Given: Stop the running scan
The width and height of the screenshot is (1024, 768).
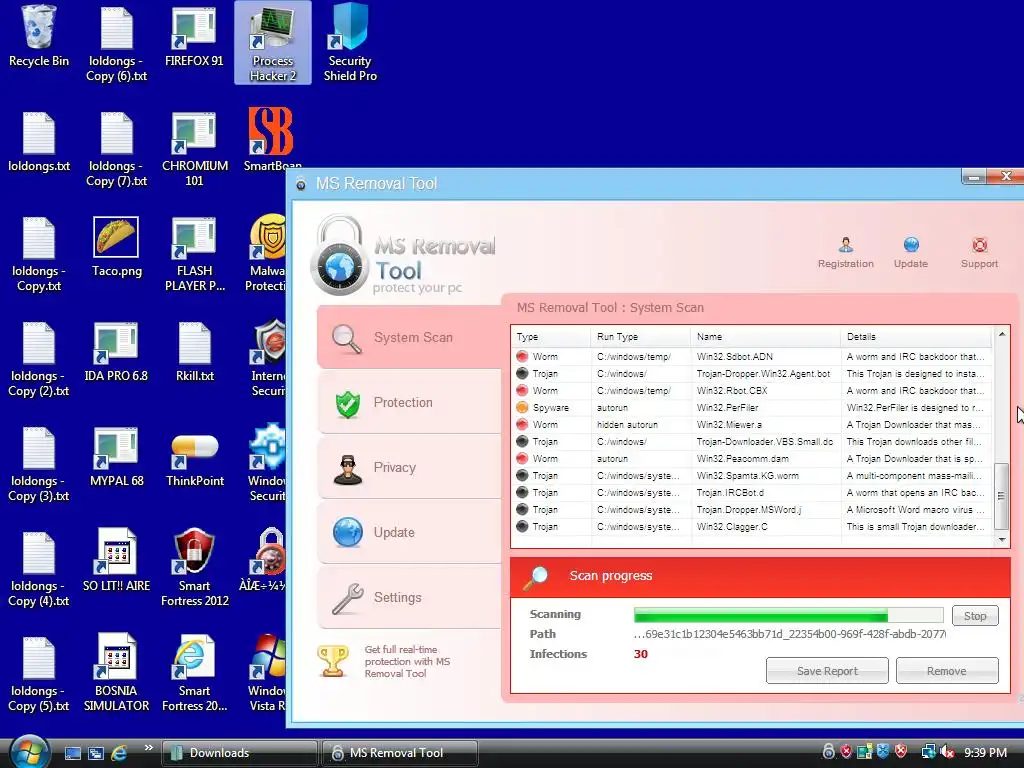Looking at the screenshot, I should coord(975,616).
